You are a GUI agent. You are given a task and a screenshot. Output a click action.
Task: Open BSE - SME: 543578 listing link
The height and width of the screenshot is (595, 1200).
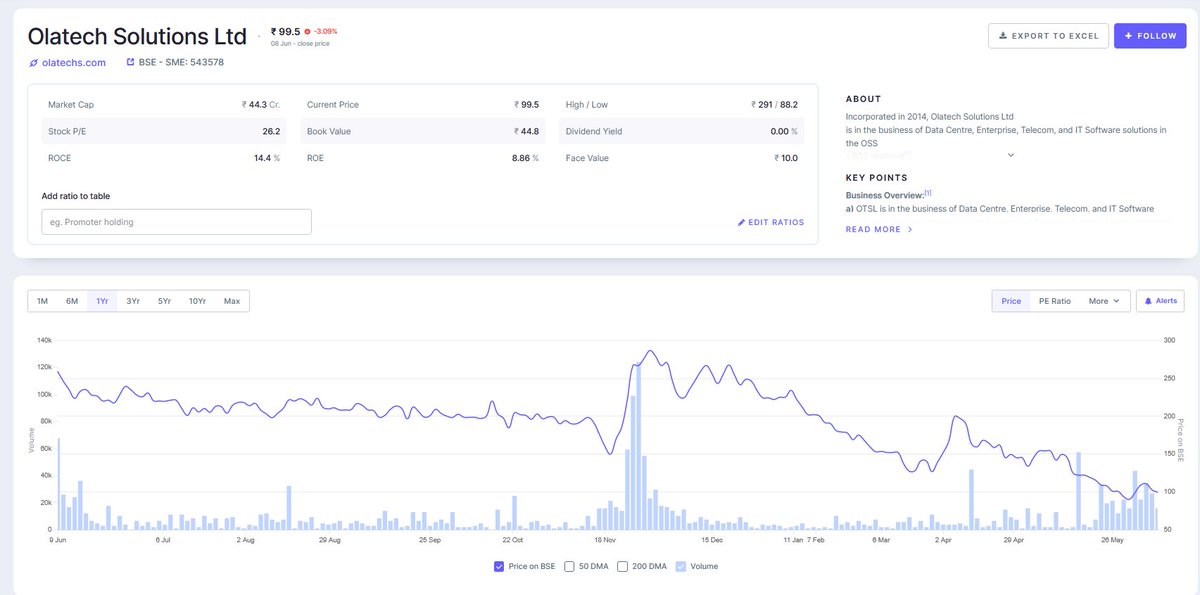[175, 62]
